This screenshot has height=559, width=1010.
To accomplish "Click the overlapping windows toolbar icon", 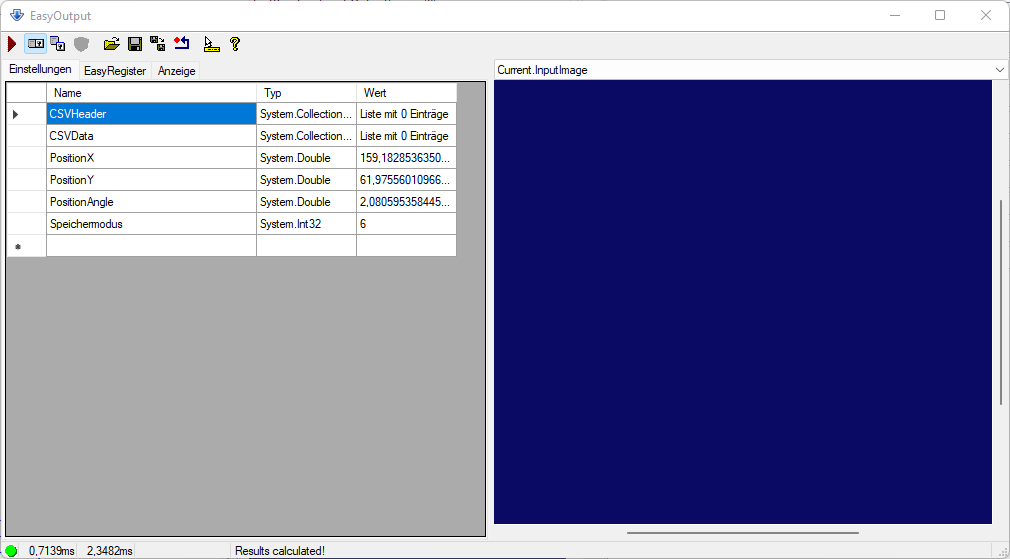I will click(58, 44).
